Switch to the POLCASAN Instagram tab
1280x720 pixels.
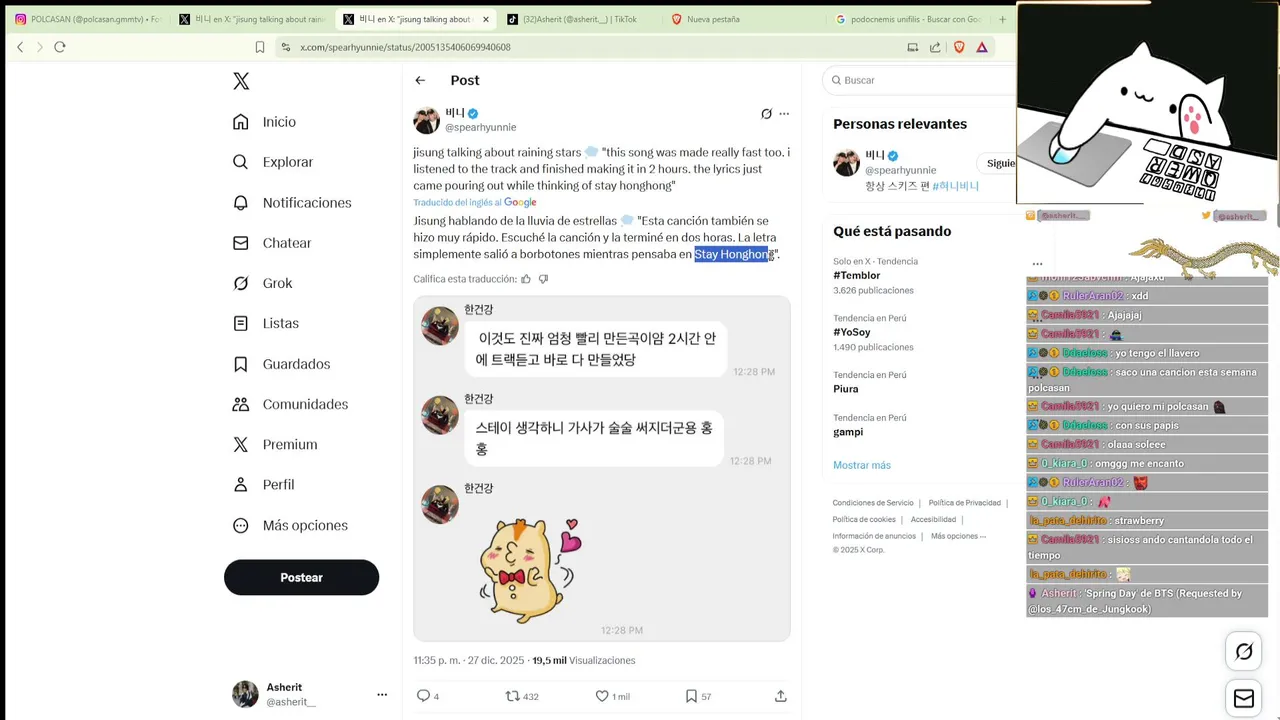point(87,19)
